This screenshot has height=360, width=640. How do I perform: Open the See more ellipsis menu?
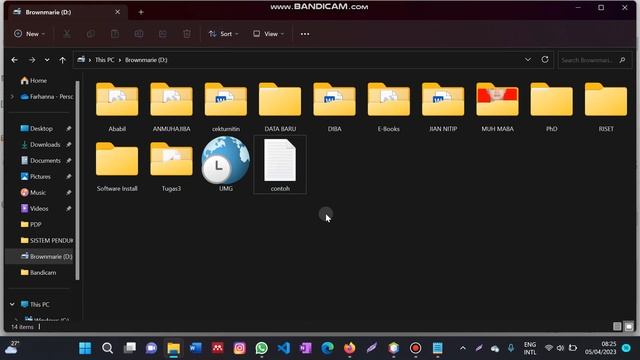(305, 34)
